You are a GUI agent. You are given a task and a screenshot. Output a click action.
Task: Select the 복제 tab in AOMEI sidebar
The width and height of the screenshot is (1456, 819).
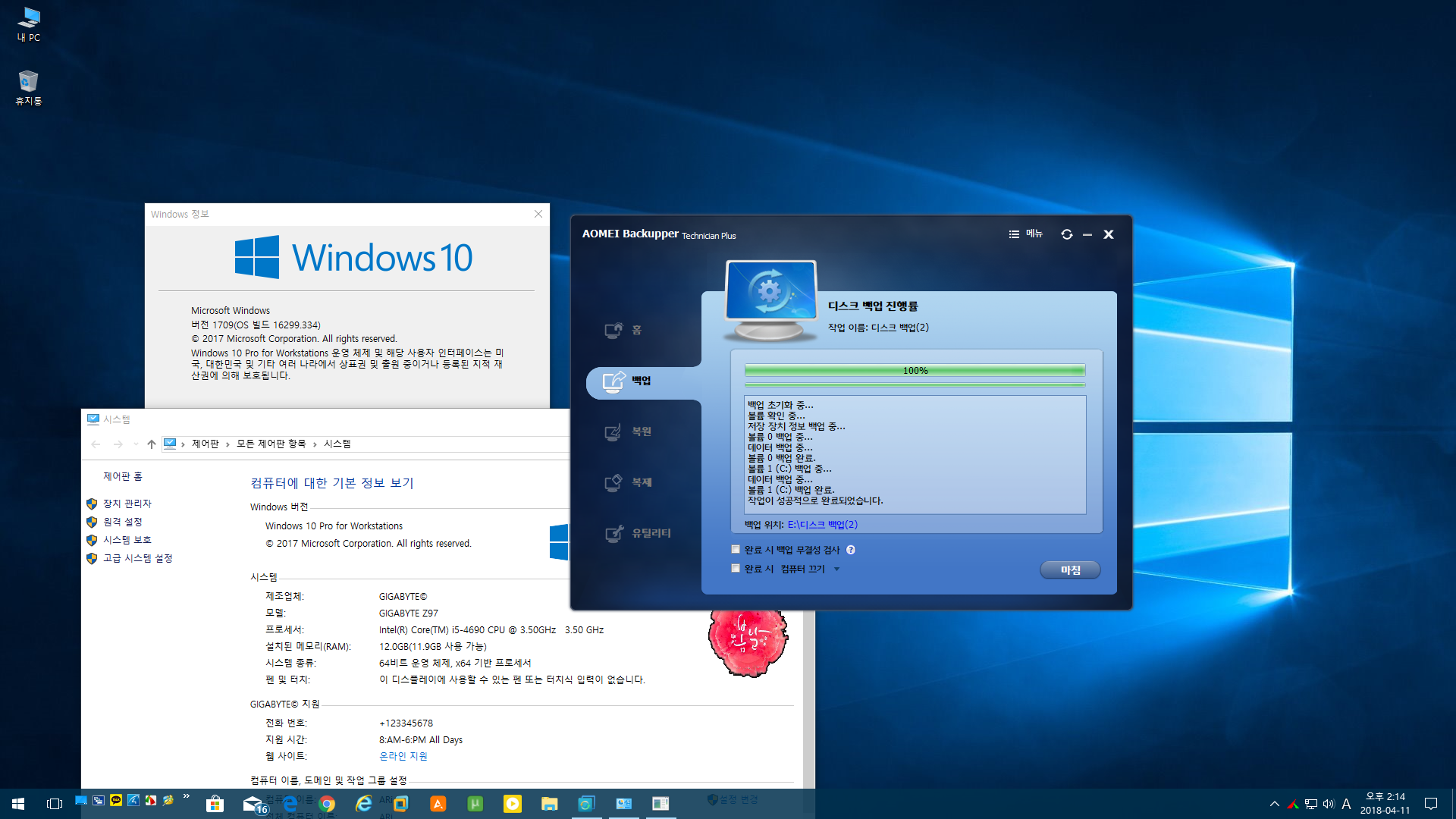pyautogui.click(x=628, y=482)
